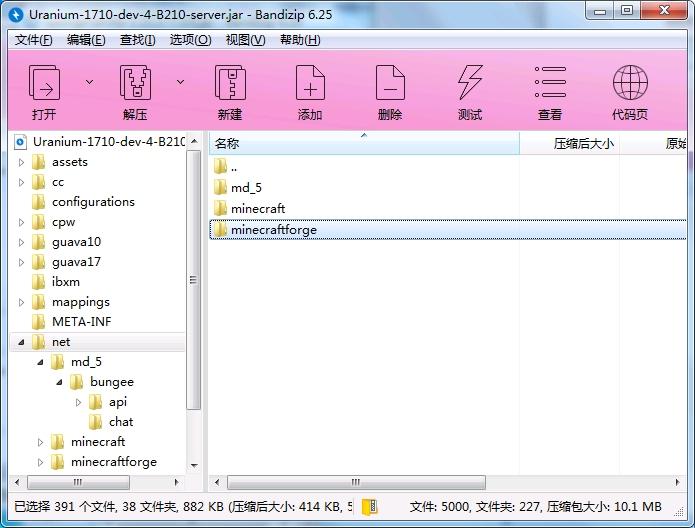Sort by 名称 column header
The image size is (695, 528).
tap(364, 143)
